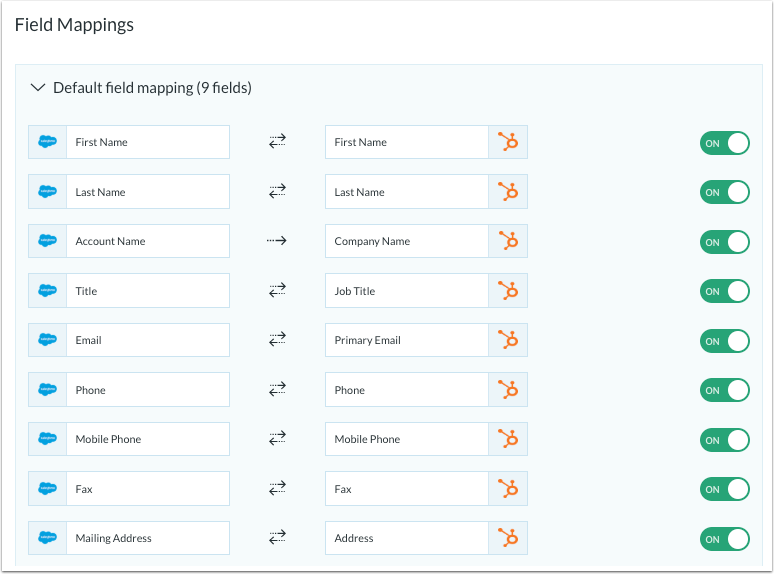774x574 pixels.
Task: Click sync direction arrows for Last Name row
Action: point(277,191)
